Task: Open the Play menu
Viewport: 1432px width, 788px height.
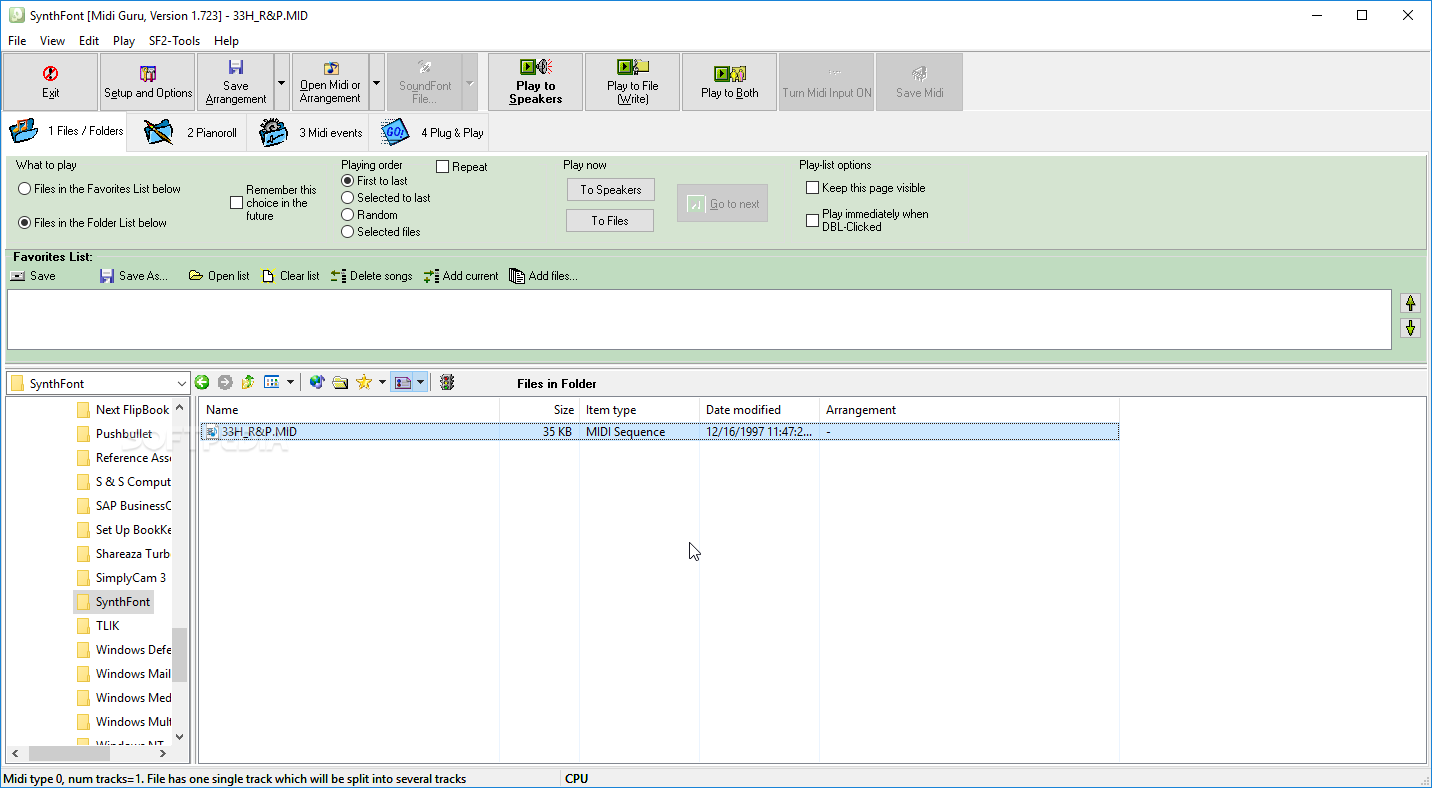Action: (x=124, y=41)
